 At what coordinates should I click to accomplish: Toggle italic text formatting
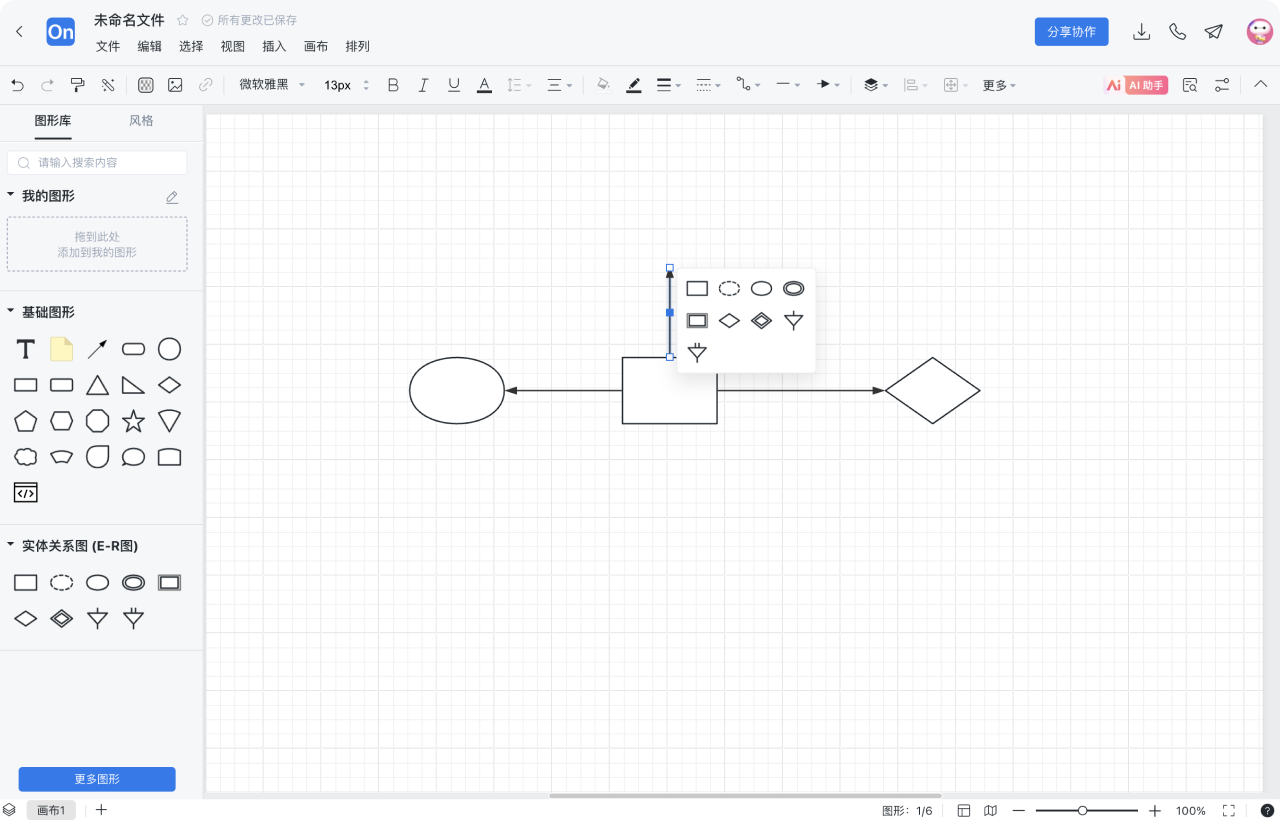[423, 85]
